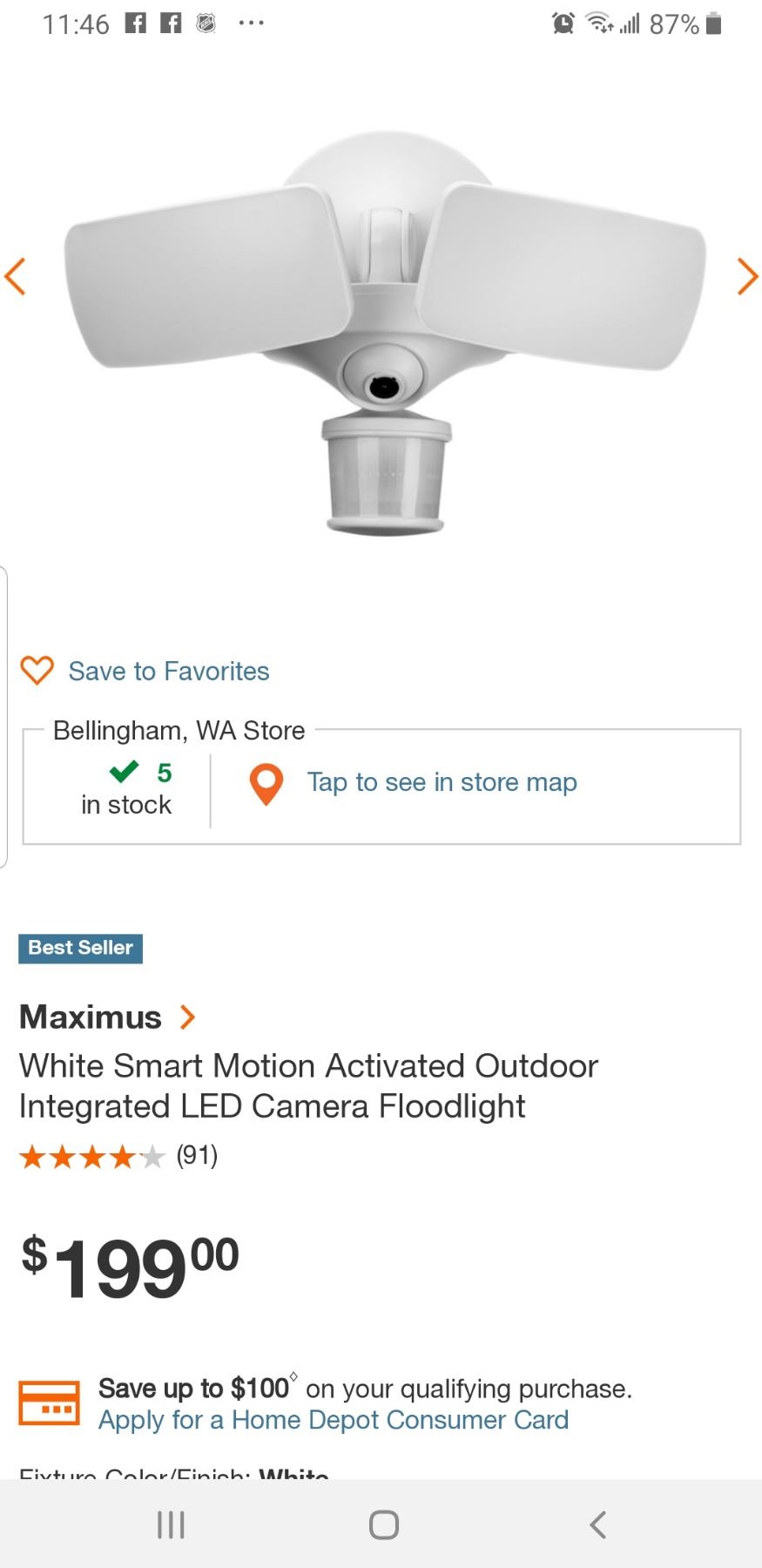
Task: Open the Android recent apps view
Action: pyautogui.click(x=171, y=1524)
